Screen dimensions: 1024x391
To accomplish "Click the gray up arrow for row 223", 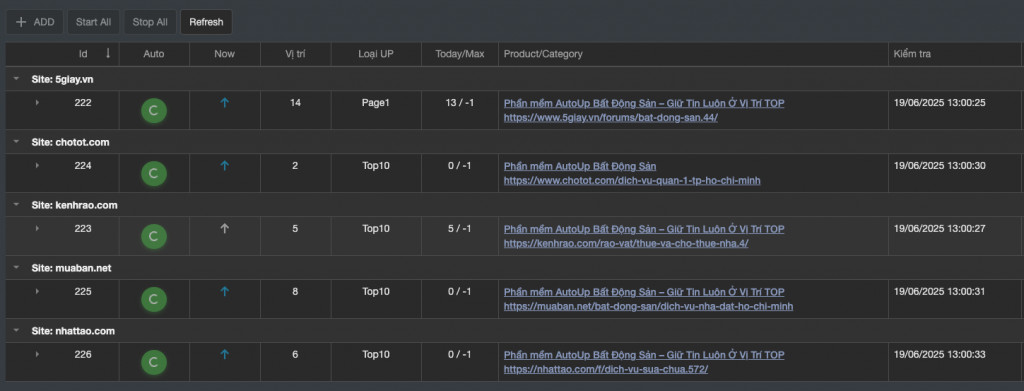I will pos(225,228).
